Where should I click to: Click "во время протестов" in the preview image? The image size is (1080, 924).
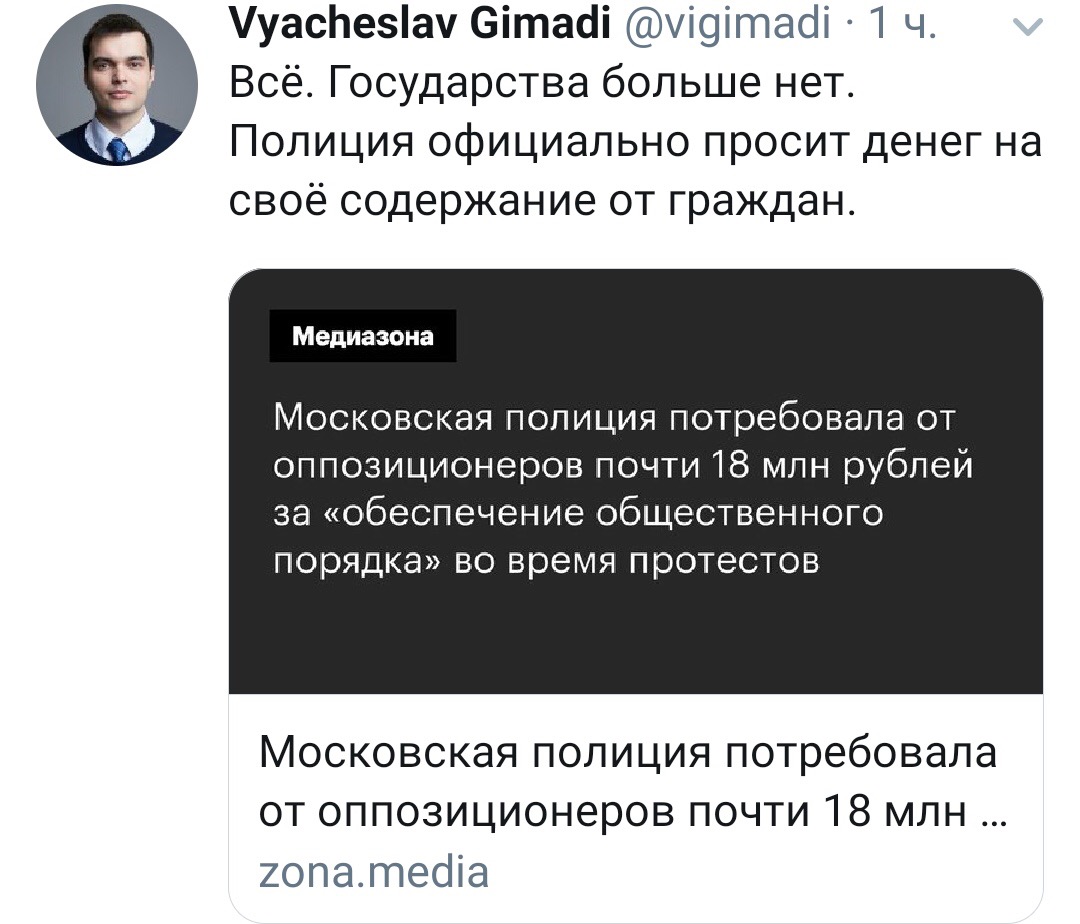(x=637, y=561)
